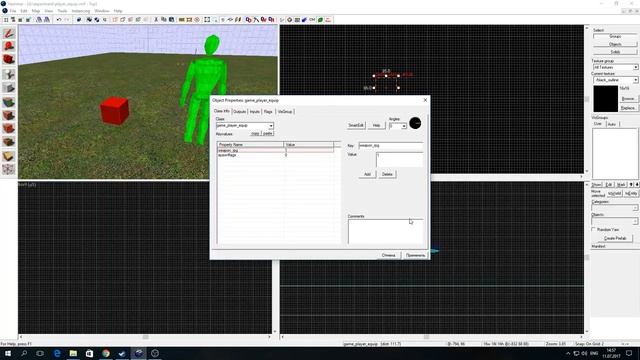Click the Cancel button at dialog bottom
The image size is (640, 360).
click(x=389, y=255)
